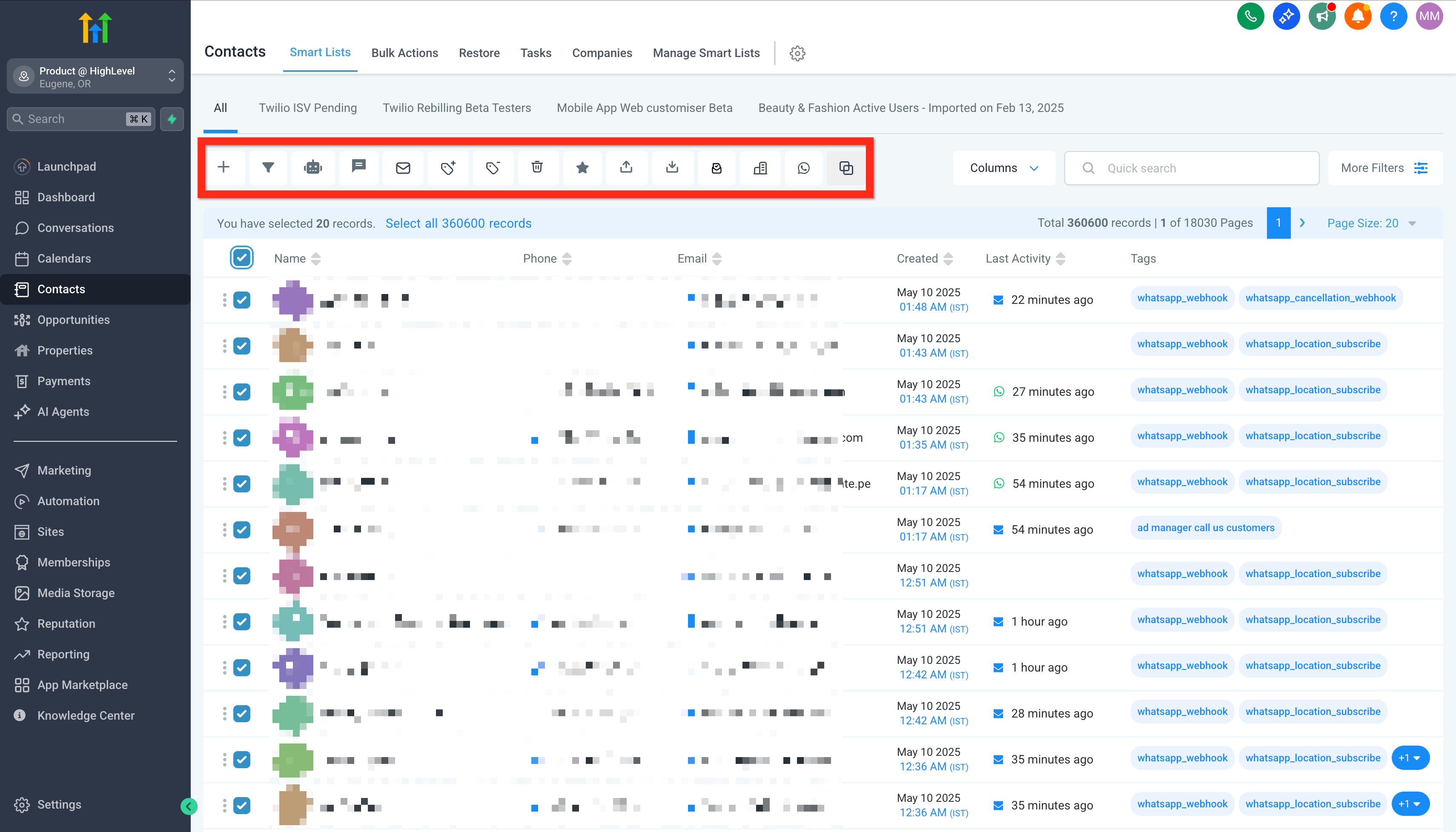Click the merge contacts icon in toolbar
1456x832 pixels.
[846, 167]
